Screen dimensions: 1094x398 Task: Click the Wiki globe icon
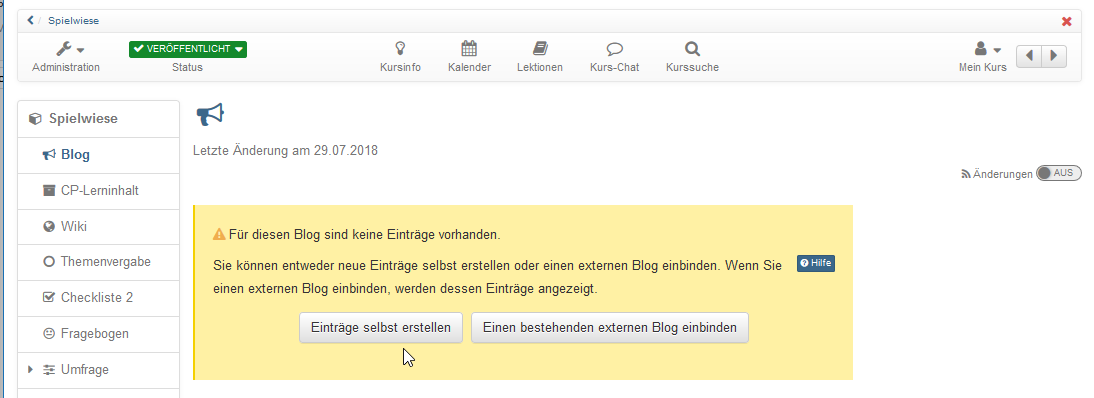(49, 226)
